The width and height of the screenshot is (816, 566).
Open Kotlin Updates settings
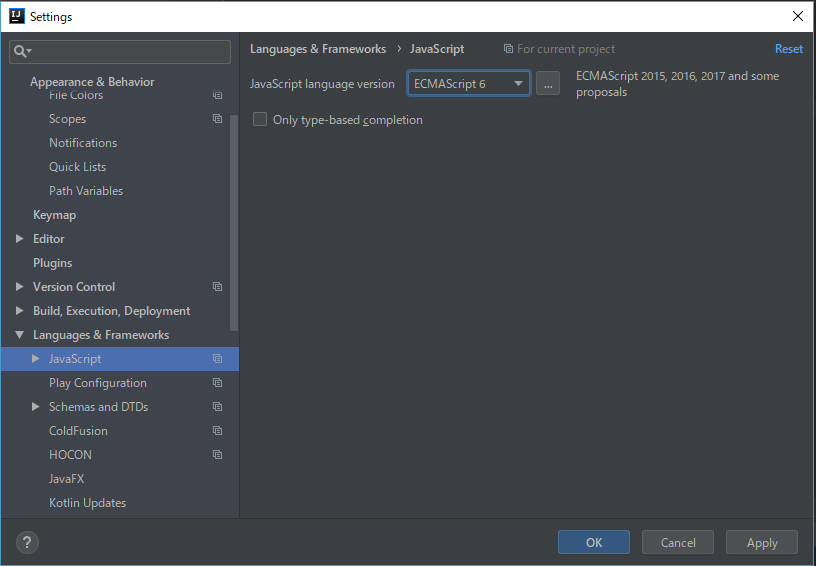(x=87, y=503)
